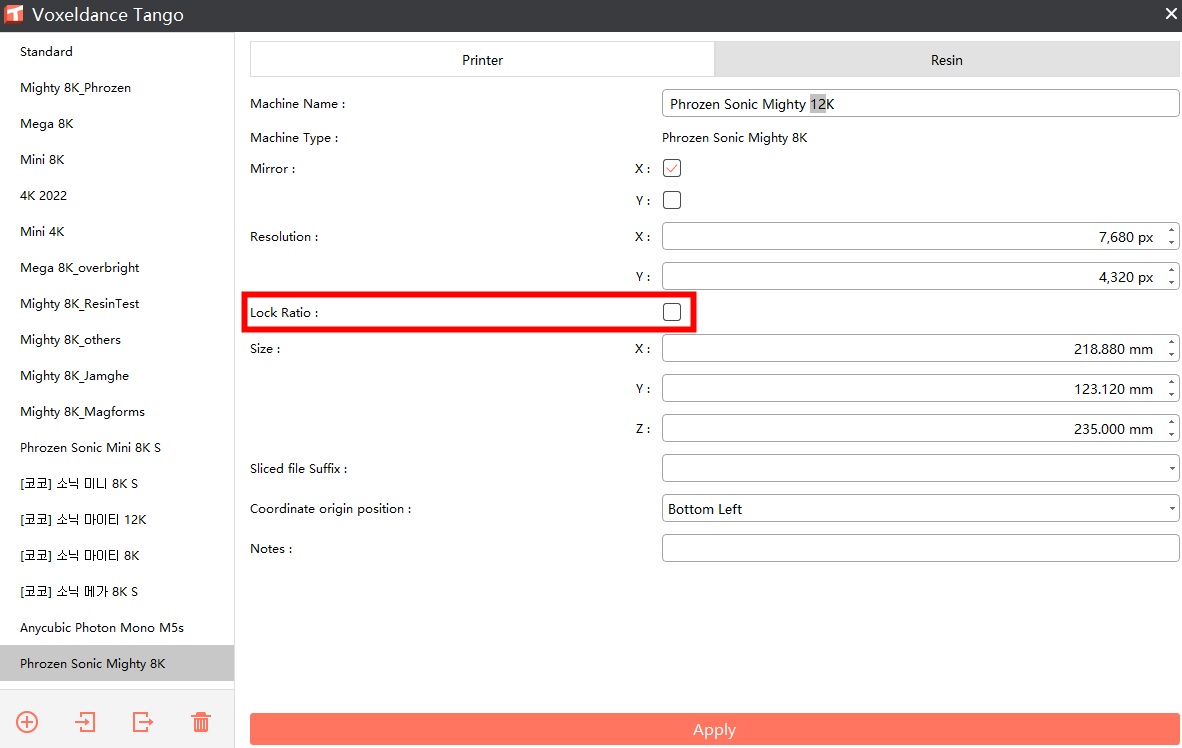The height and width of the screenshot is (748, 1182).
Task: Select Mighty 8K_Jamghe profile
Action: (x=117, y=376)
